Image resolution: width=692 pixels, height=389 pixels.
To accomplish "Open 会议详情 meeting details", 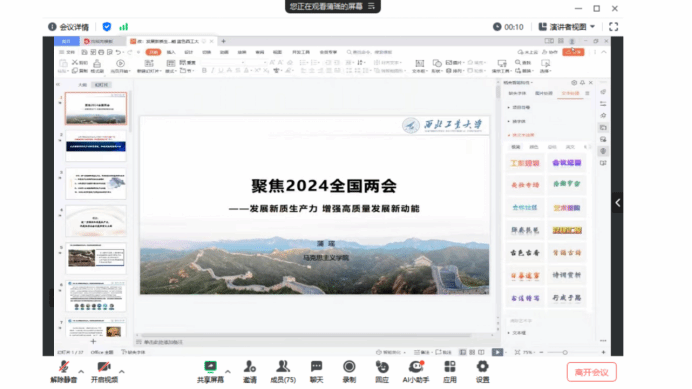I will 68,27.
